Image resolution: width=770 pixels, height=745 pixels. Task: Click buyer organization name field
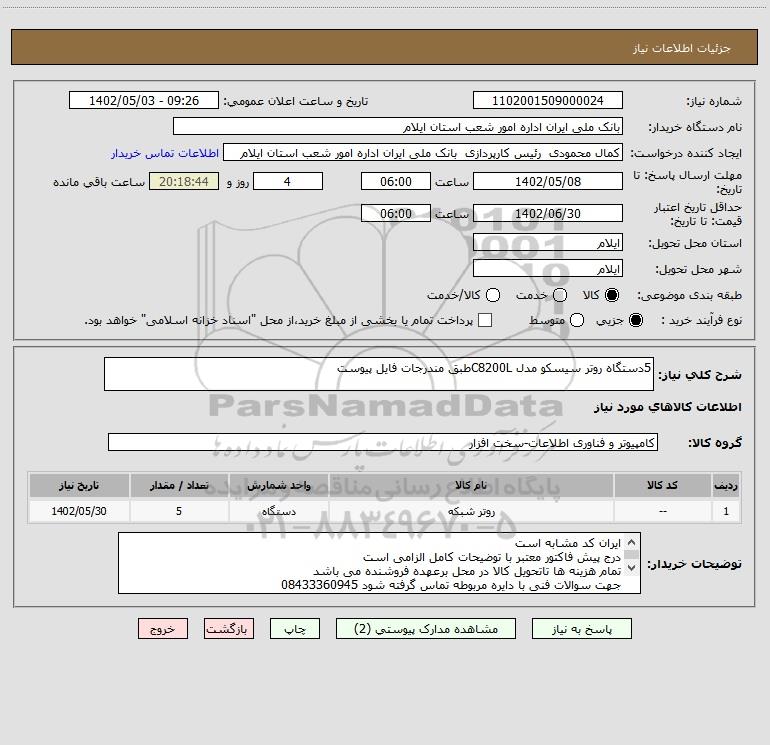click(398, 127)
